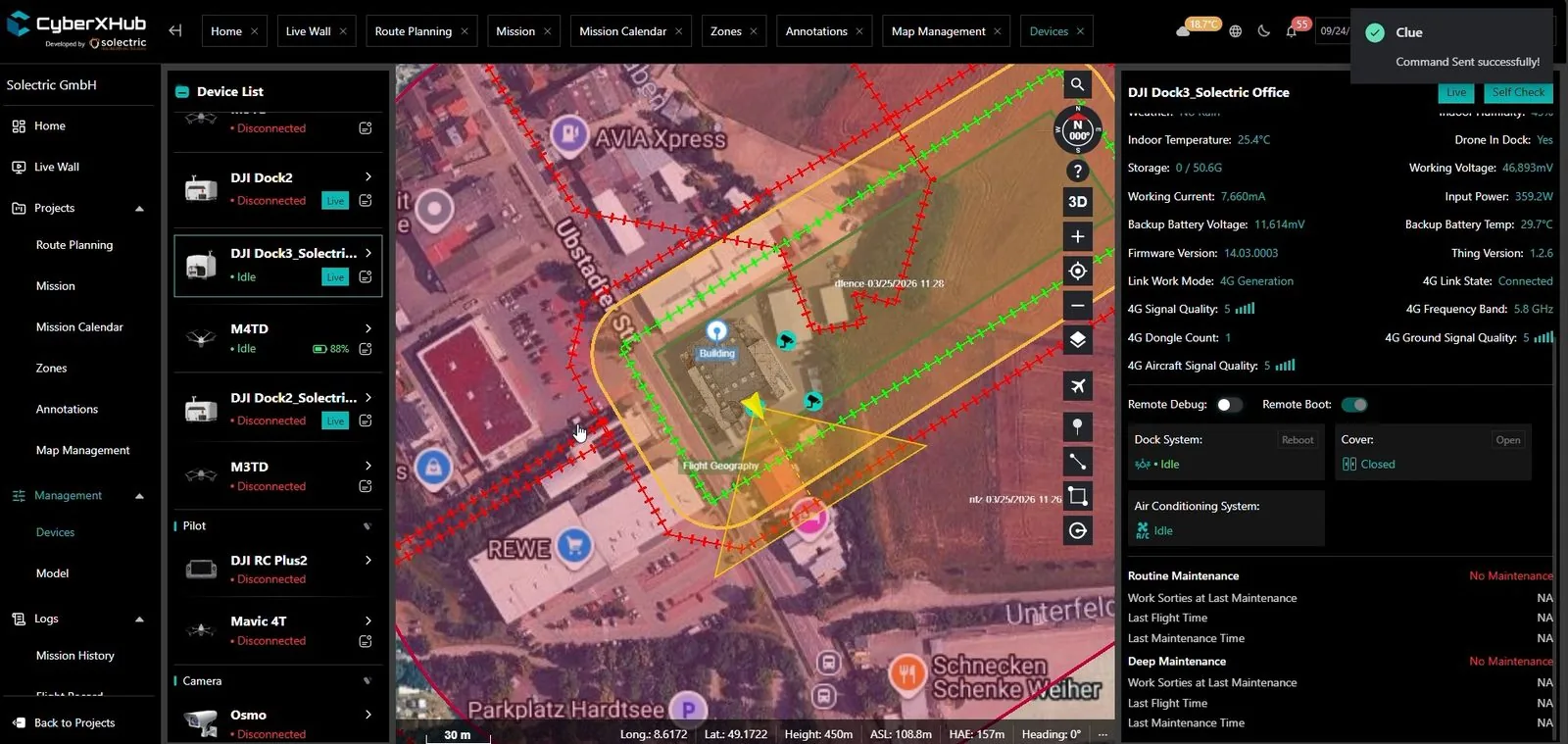This screenshot has width=1568, height=744.
Task: Collapse the Pilot device section
Action: tap(367, 526)
